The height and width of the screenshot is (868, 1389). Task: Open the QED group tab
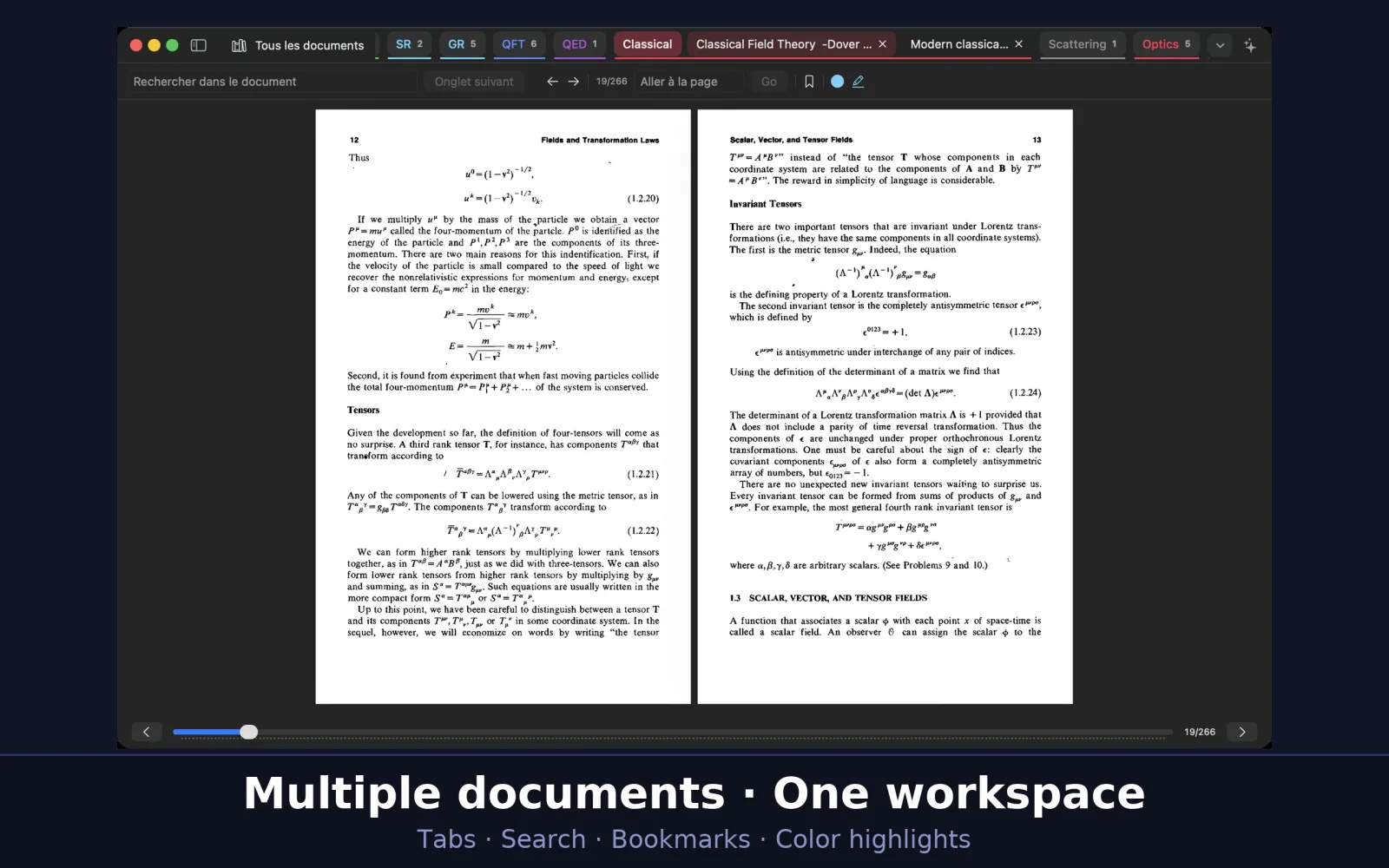tap(579, 44)
